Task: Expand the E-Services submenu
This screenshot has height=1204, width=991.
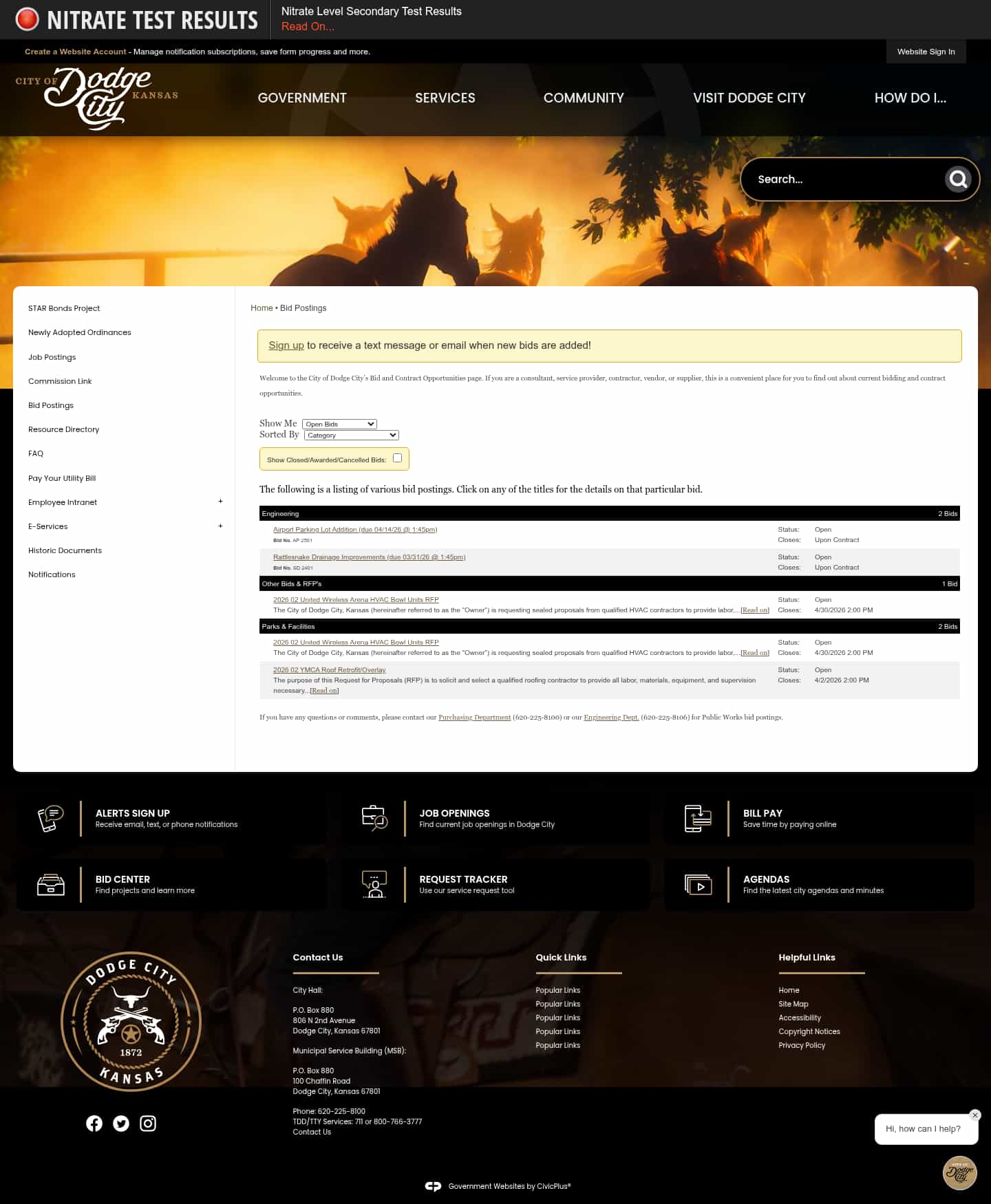Action: coord(220,526)
